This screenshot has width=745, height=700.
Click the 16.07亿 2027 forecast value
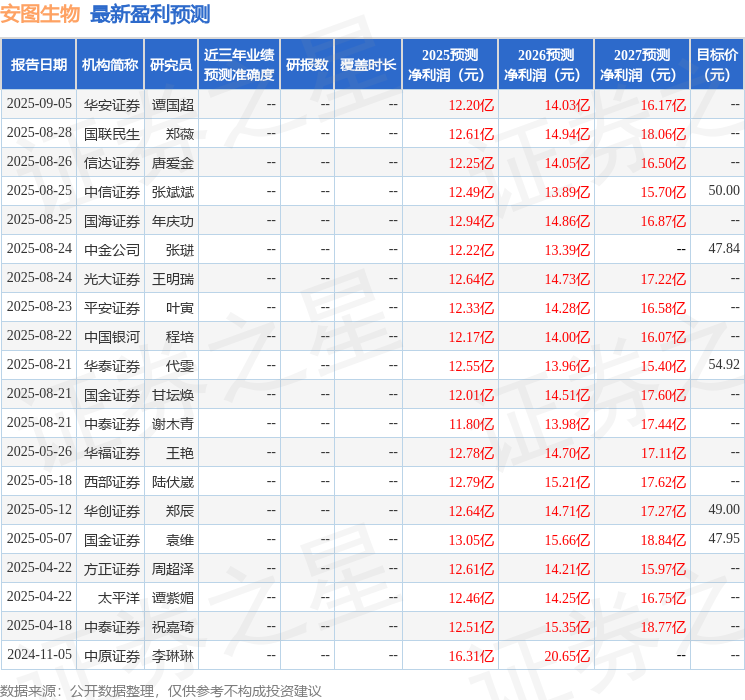(x=663, y=337)
